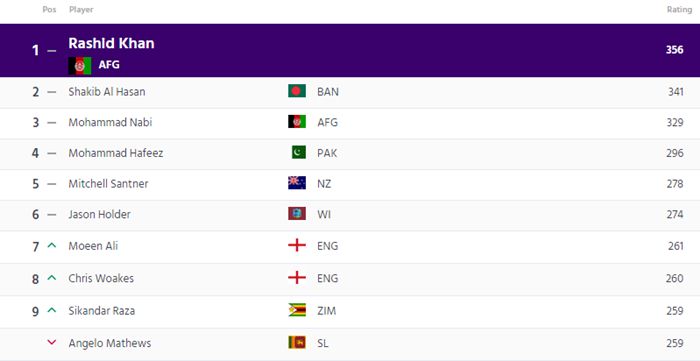Open Shakib Al Hasan's player profile
Screen dimensions: 700x361
tap(107, 91)
